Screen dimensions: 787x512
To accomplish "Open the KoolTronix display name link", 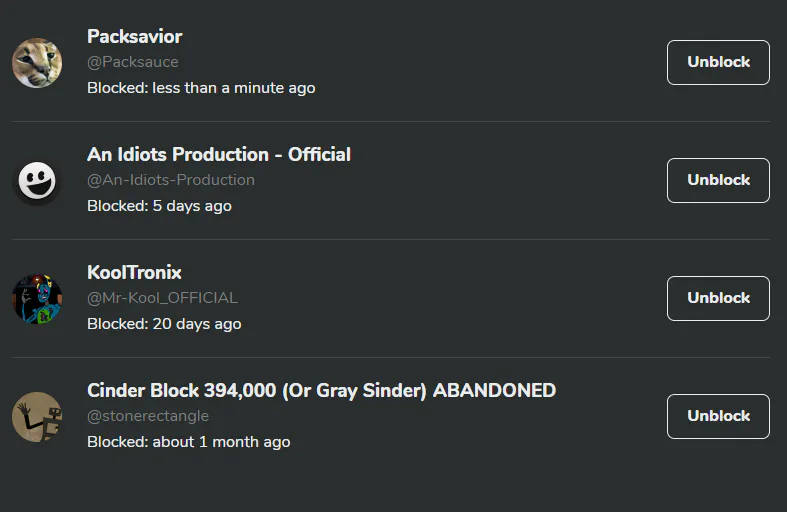I will (x=134, y=273).
